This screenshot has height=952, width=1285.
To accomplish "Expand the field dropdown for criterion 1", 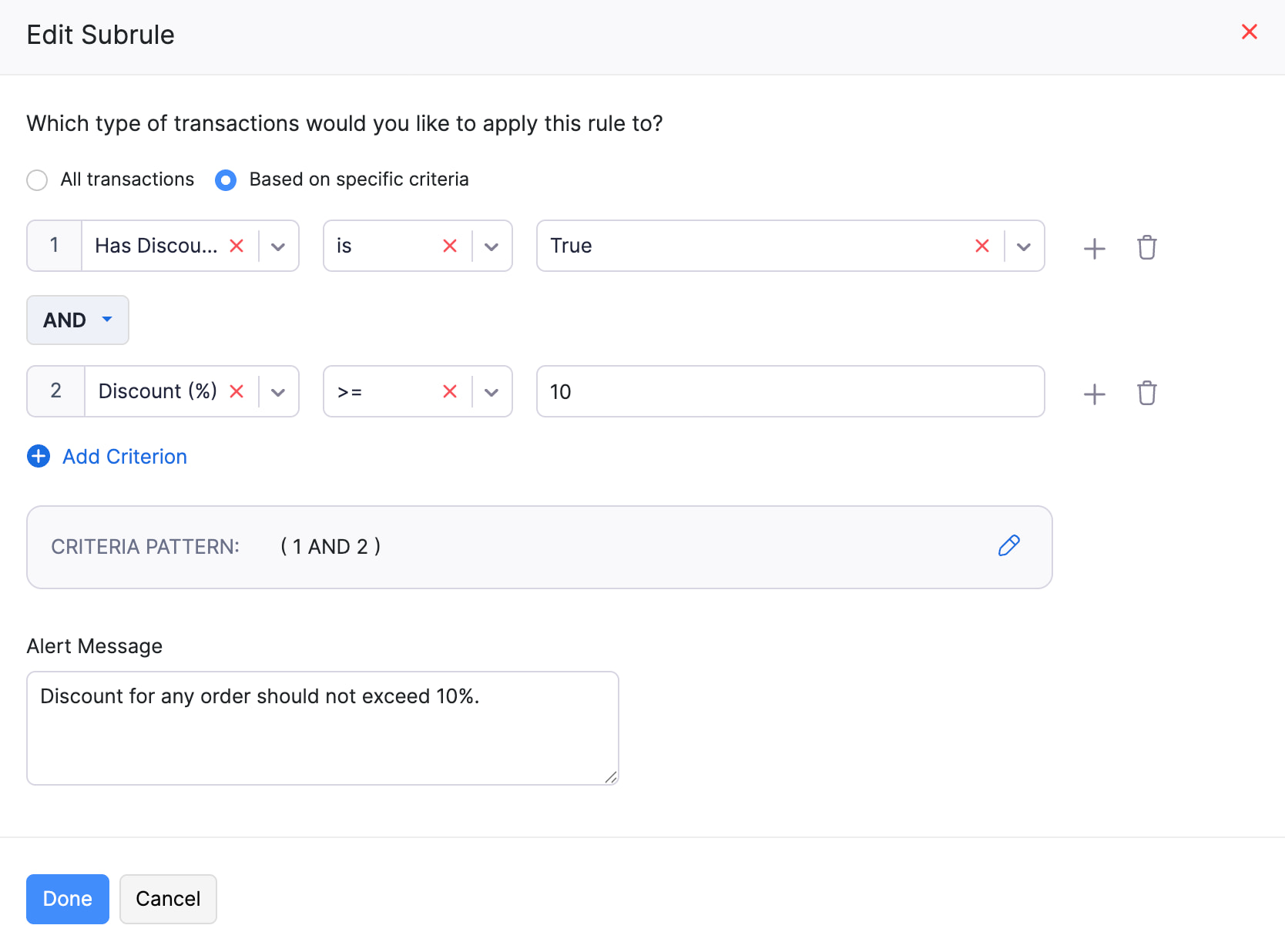I will [278, 246].
